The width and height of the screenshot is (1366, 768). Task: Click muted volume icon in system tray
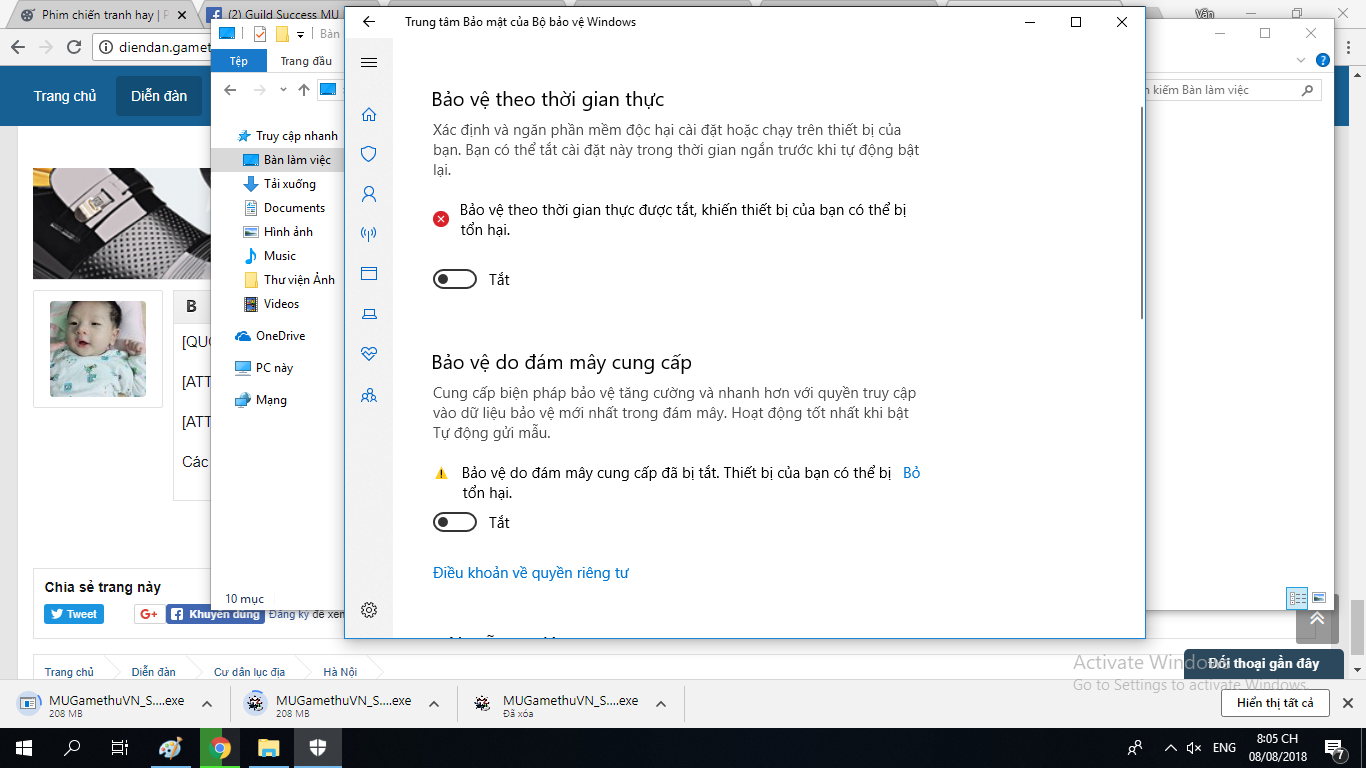point(1193,748)
